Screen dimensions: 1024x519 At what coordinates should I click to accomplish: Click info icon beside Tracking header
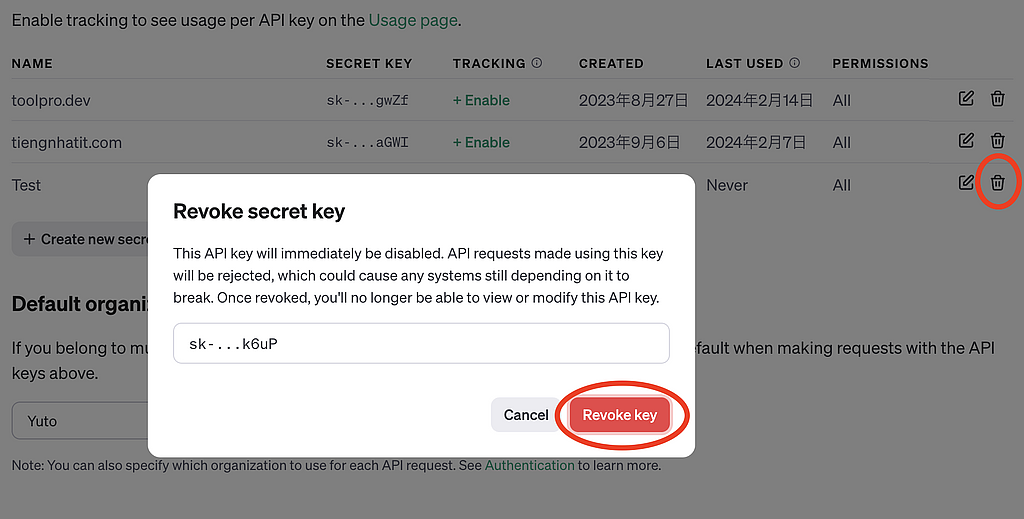pyautogui.click(x=537, y=63)
